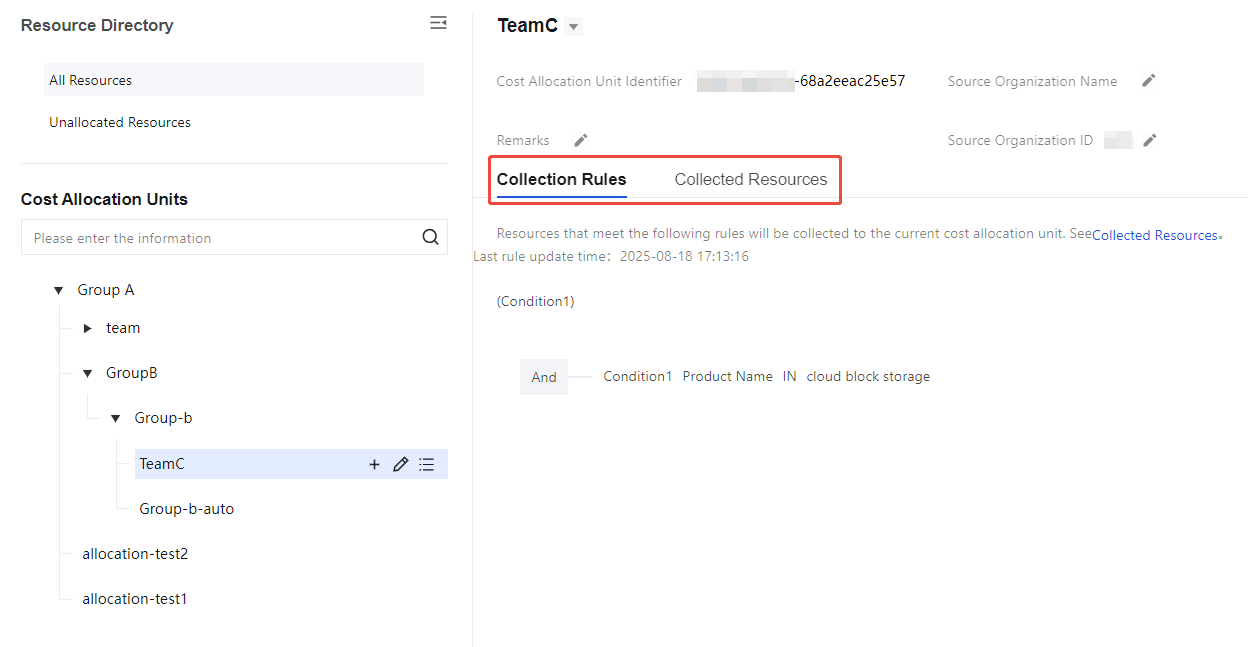Edit the Source Organization ID
The height and width of the screenshot is (647, 1248).
(1150, 140)
